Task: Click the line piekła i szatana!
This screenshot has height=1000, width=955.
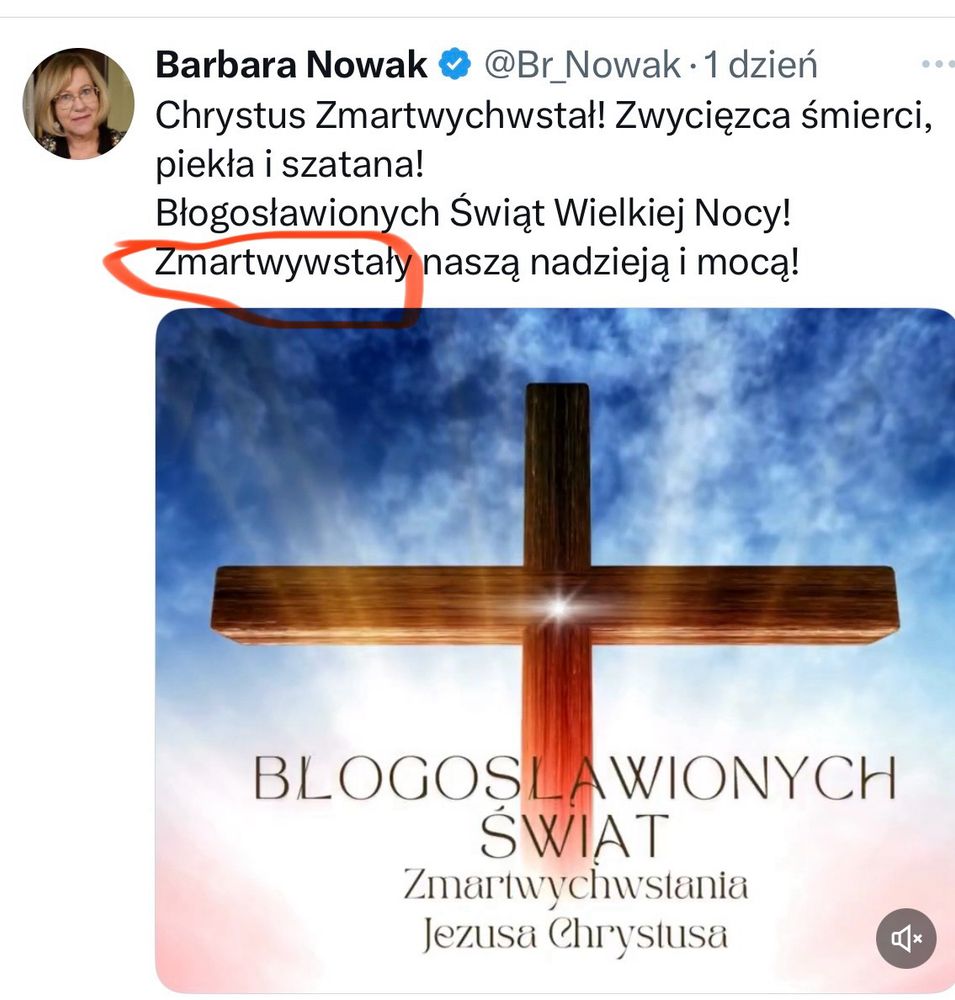Action: tap(290, 165)
